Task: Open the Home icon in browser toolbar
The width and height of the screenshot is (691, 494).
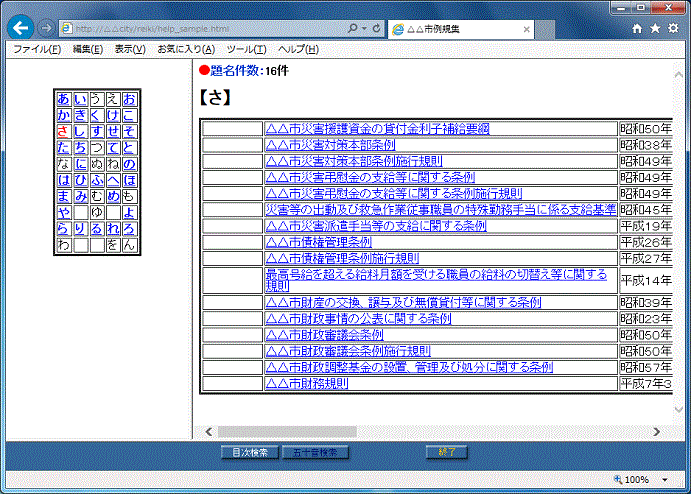Action: point(638,29)
